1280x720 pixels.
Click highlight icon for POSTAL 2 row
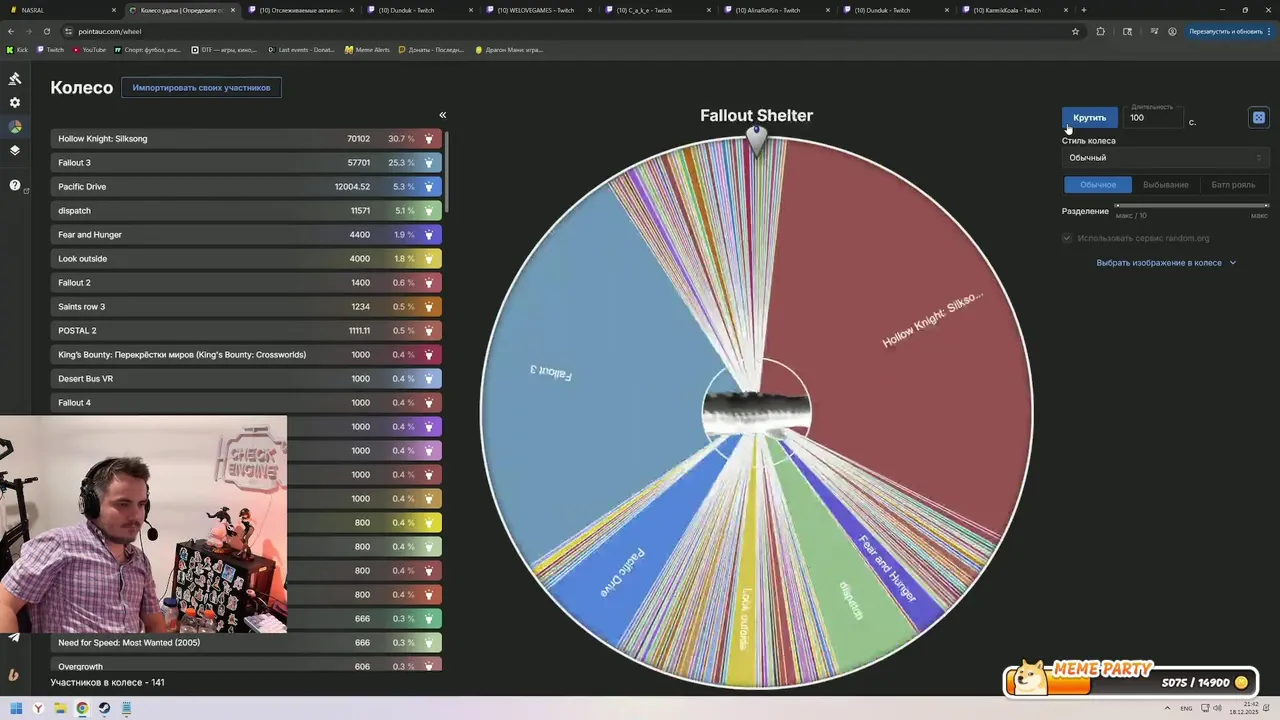click(x=429, y=331)
